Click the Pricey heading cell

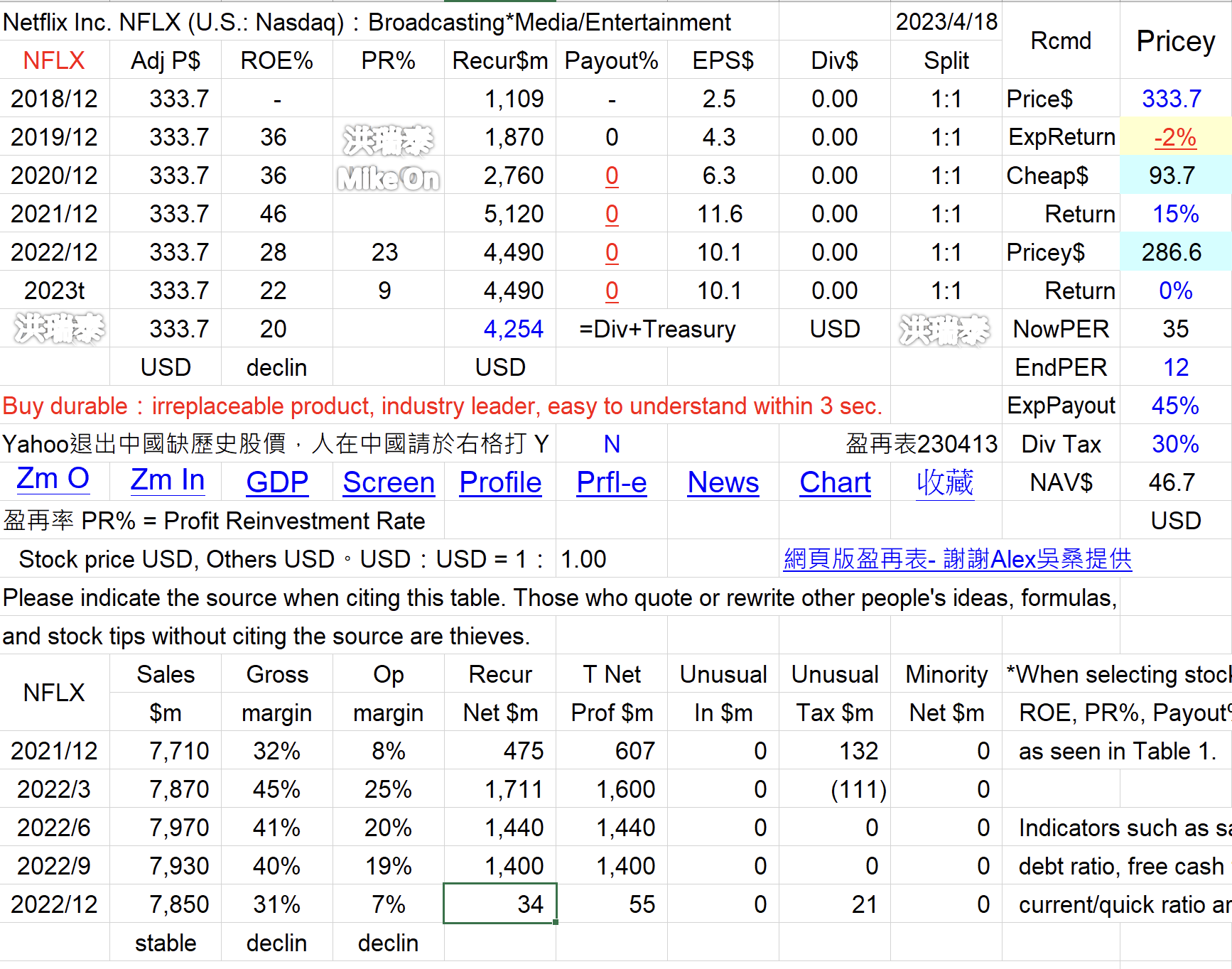coord(1175,40)
